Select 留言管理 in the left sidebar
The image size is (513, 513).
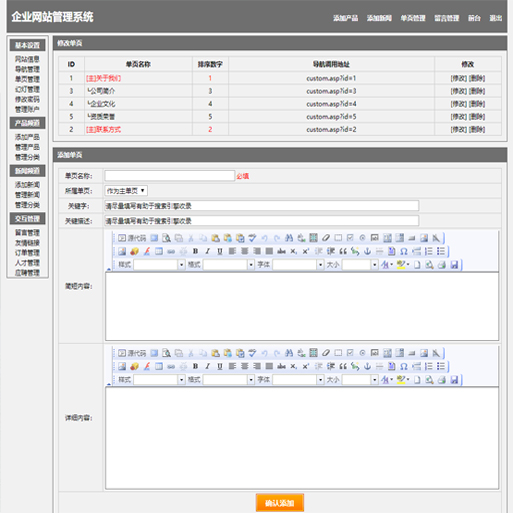coord(27,233)
